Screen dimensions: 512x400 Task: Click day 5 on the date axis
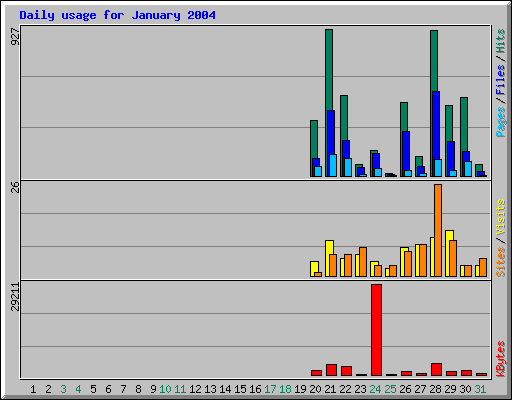[93, 389]
